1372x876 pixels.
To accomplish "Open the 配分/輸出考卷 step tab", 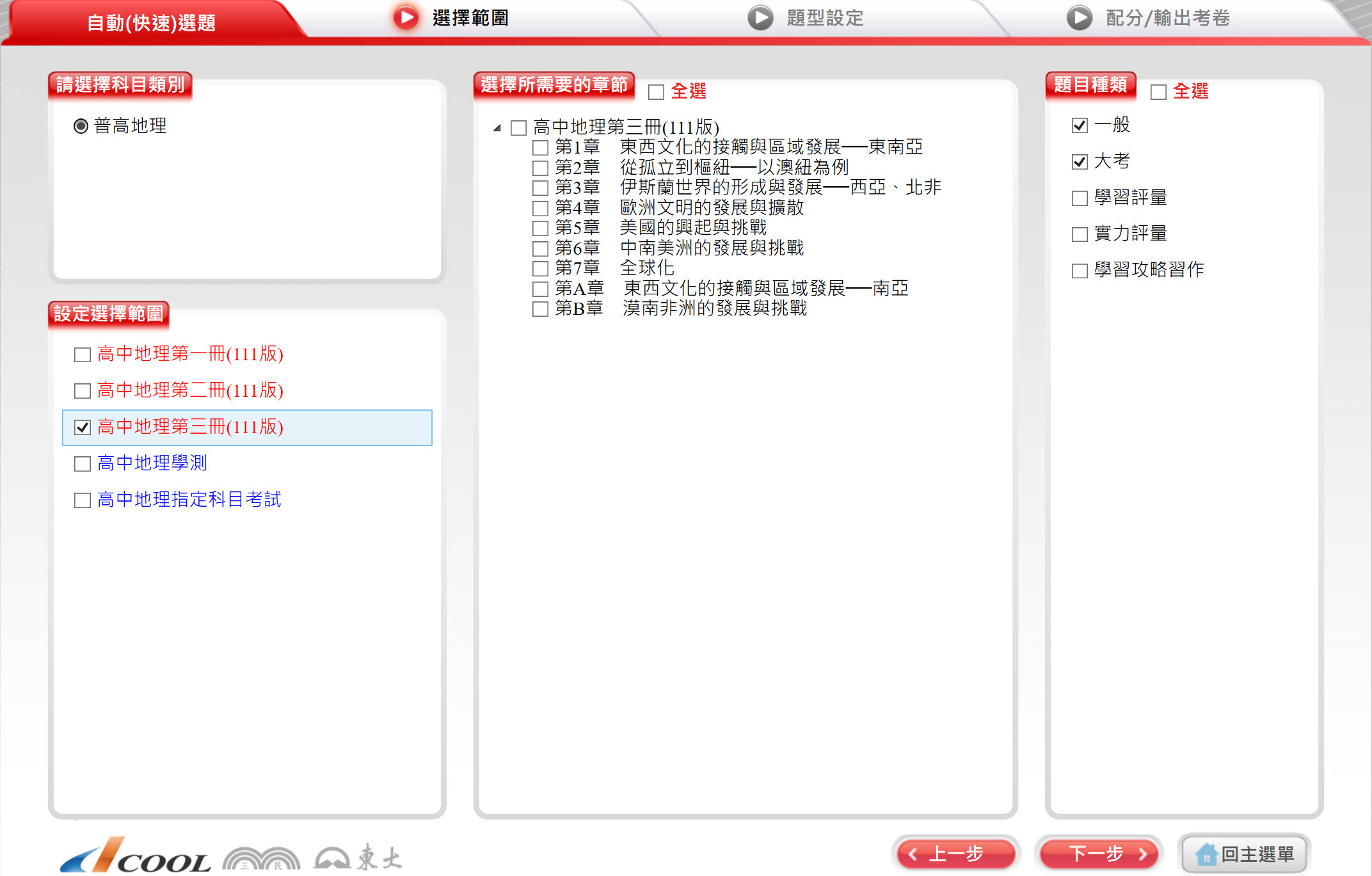I will [x=1168, y=18].
